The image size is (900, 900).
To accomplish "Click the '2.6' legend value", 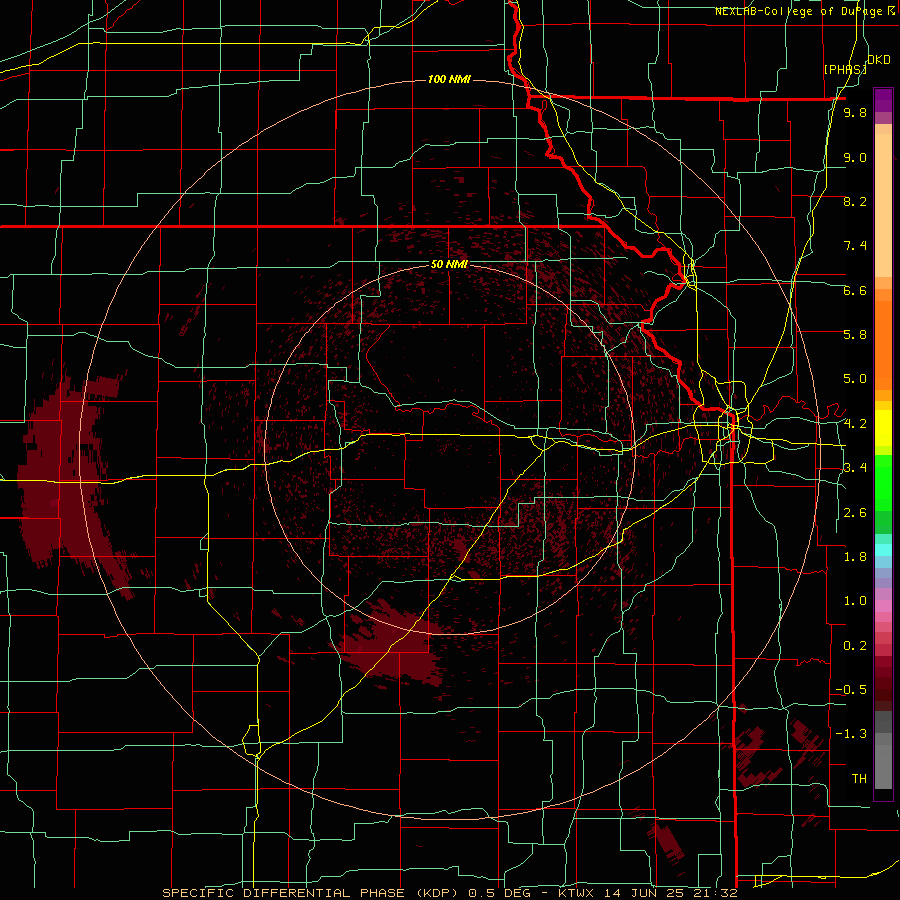I will click(x=855, y=513).
